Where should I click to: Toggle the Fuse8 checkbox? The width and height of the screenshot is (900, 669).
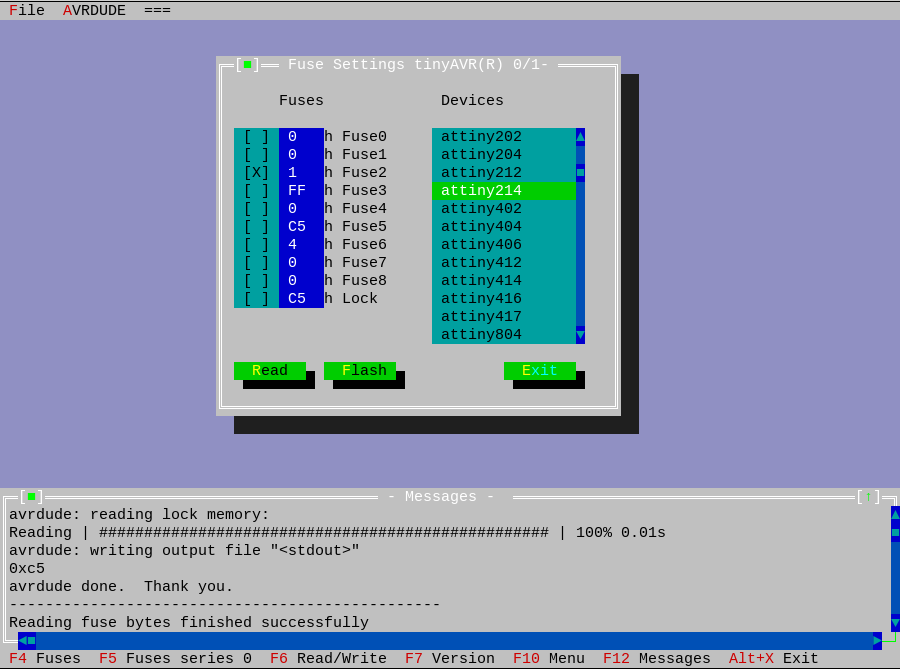pos(256,281)
